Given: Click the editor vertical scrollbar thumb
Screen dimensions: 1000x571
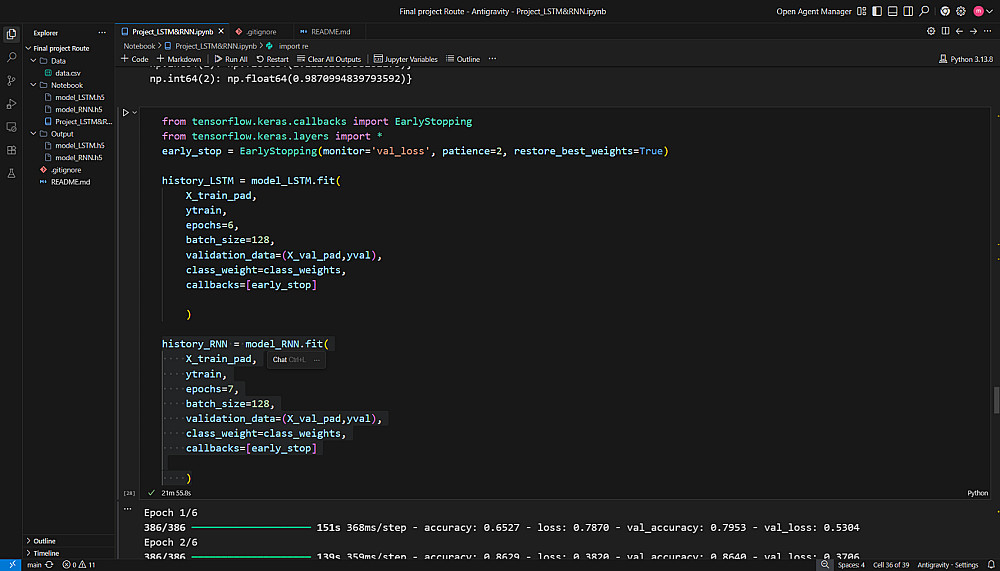Looking at the screenshot, I should 996,400.
